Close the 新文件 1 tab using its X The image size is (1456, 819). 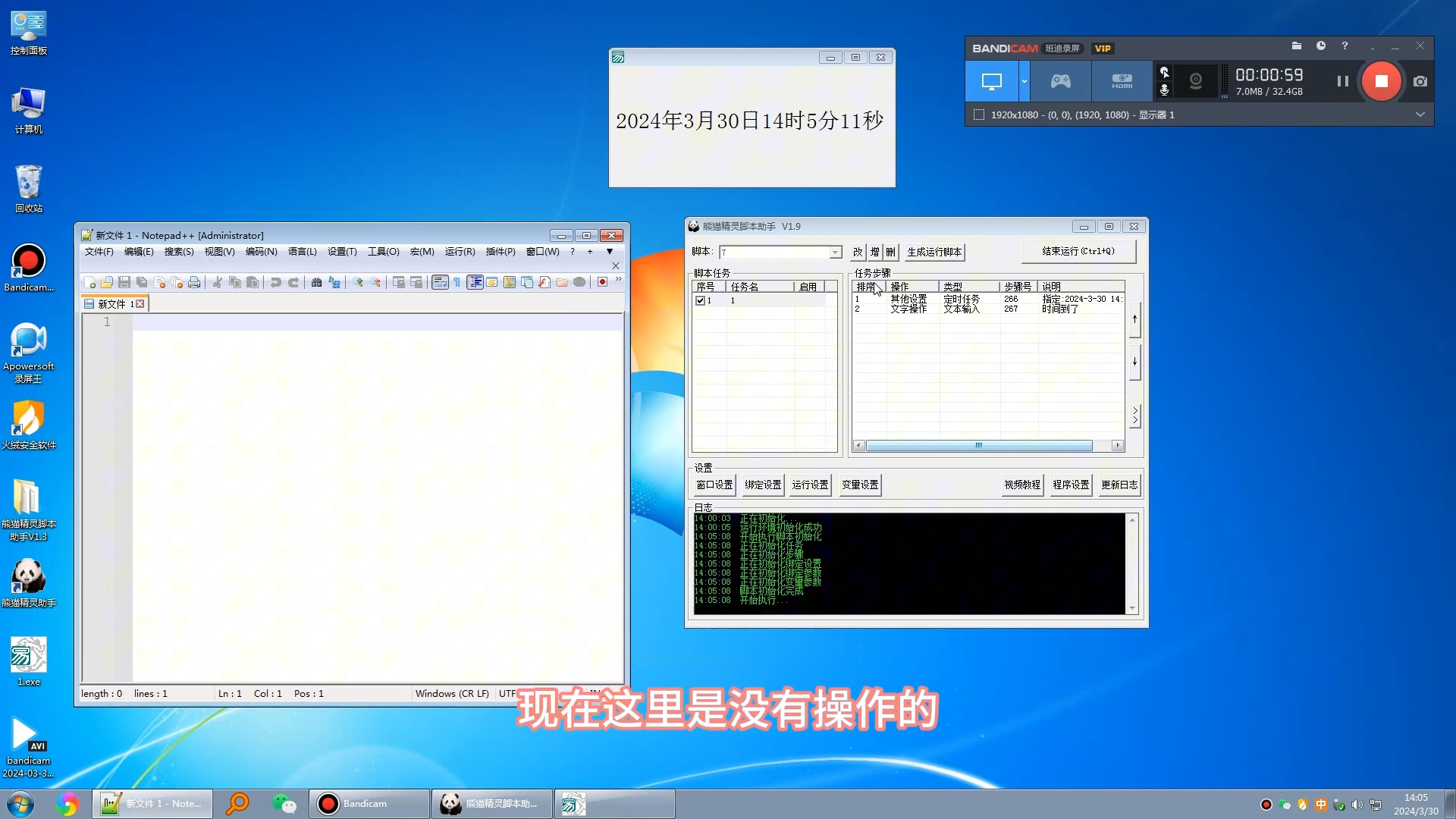140,304
